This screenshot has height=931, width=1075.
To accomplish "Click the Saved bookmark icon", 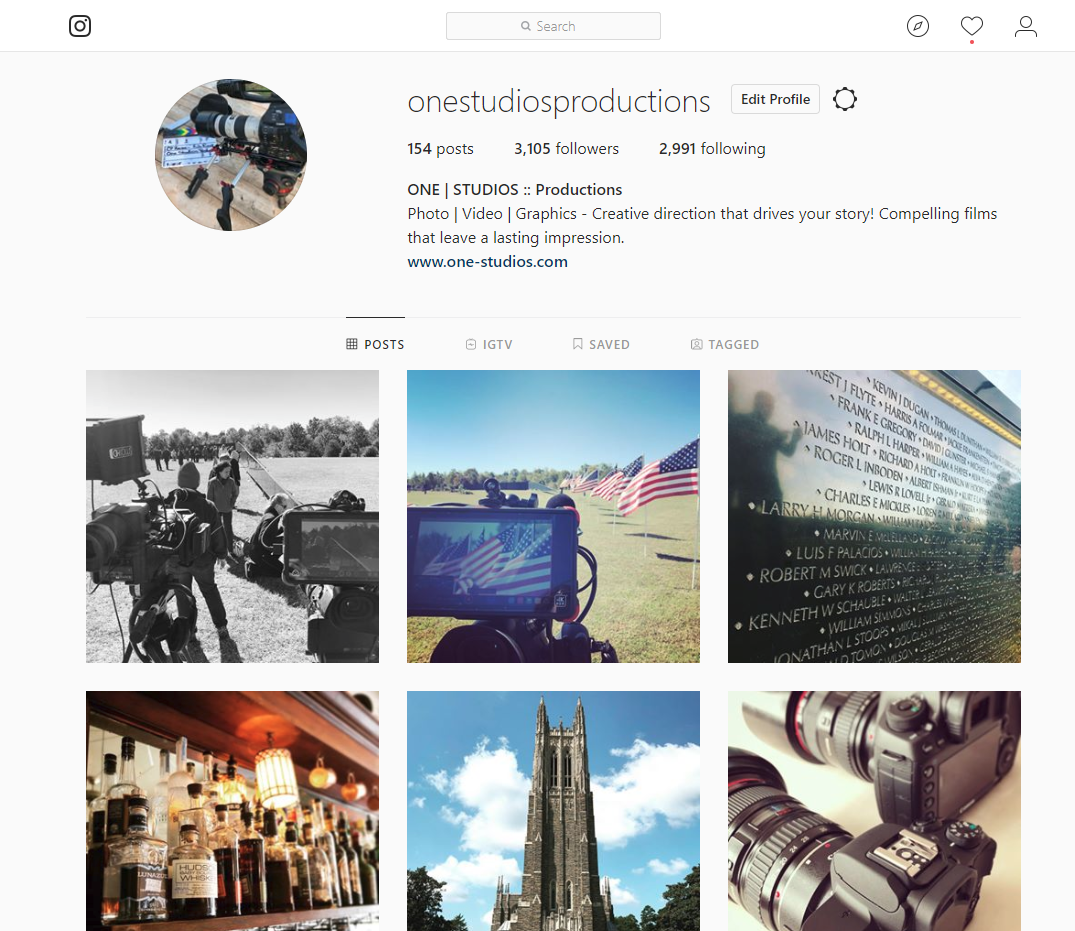I will click(x=578, y=344).
